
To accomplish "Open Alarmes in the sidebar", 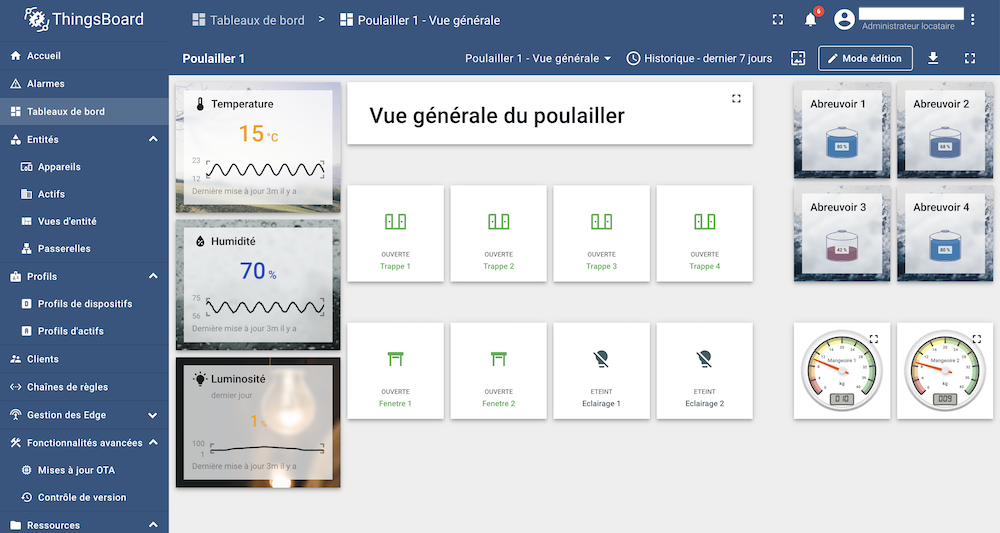I will click(x=46, y=84).
